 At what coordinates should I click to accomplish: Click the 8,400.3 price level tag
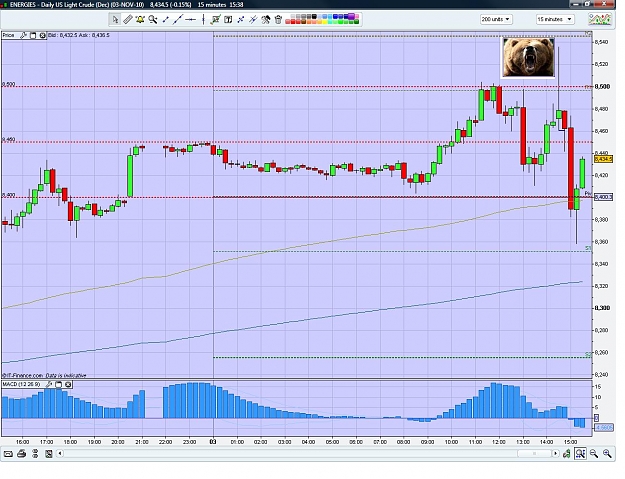pyautogui.click(x=603, y=197)
